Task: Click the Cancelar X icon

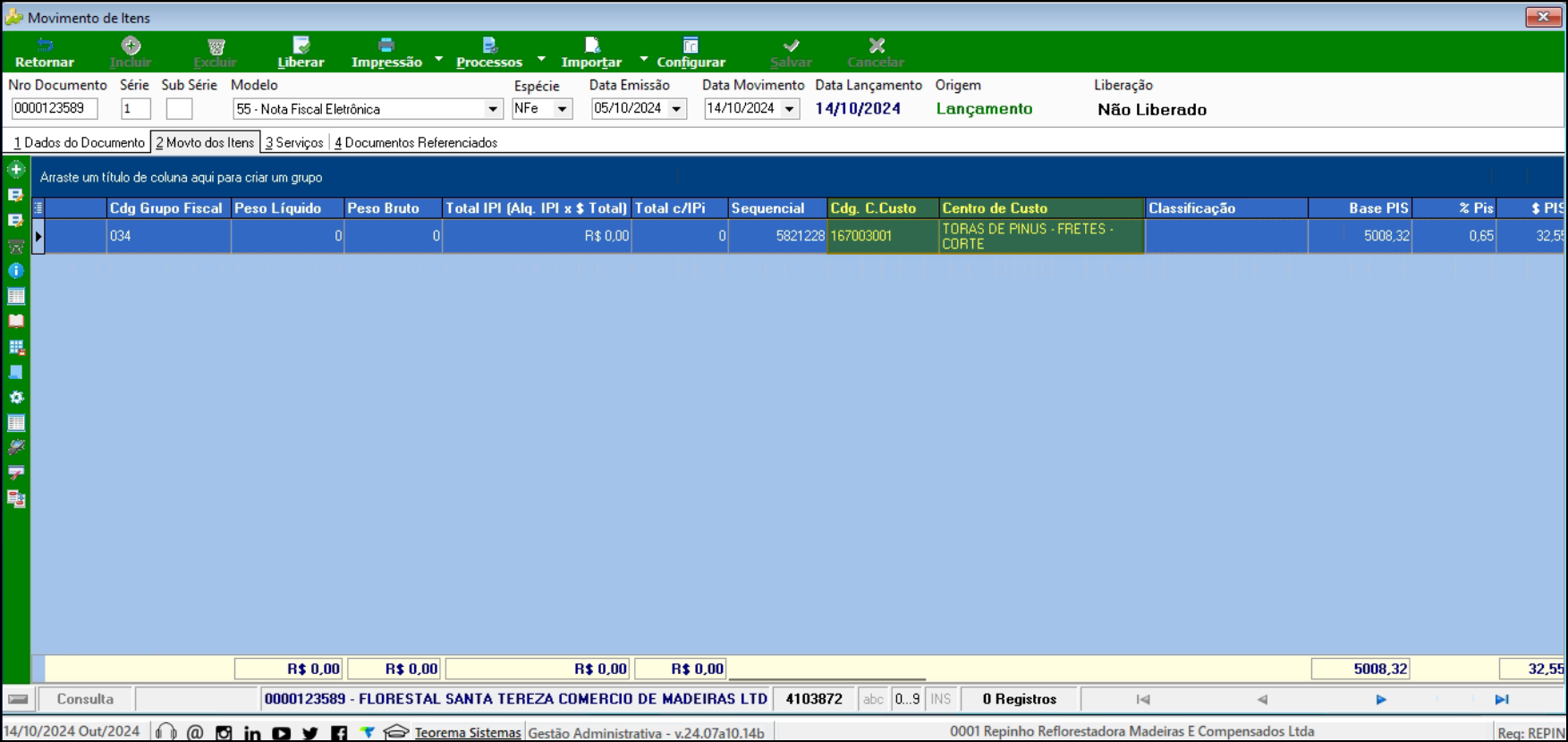Action: pyautogui.click(x=877, y=45)
